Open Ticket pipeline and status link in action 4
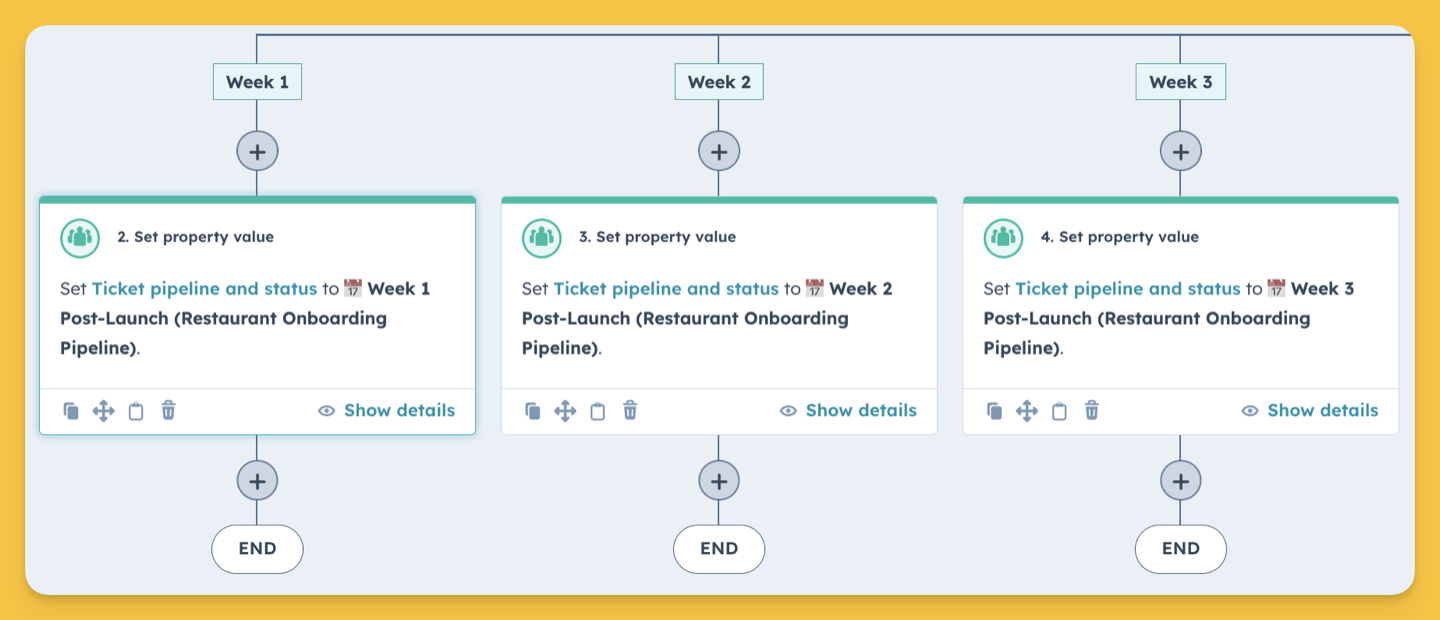 1128,289
